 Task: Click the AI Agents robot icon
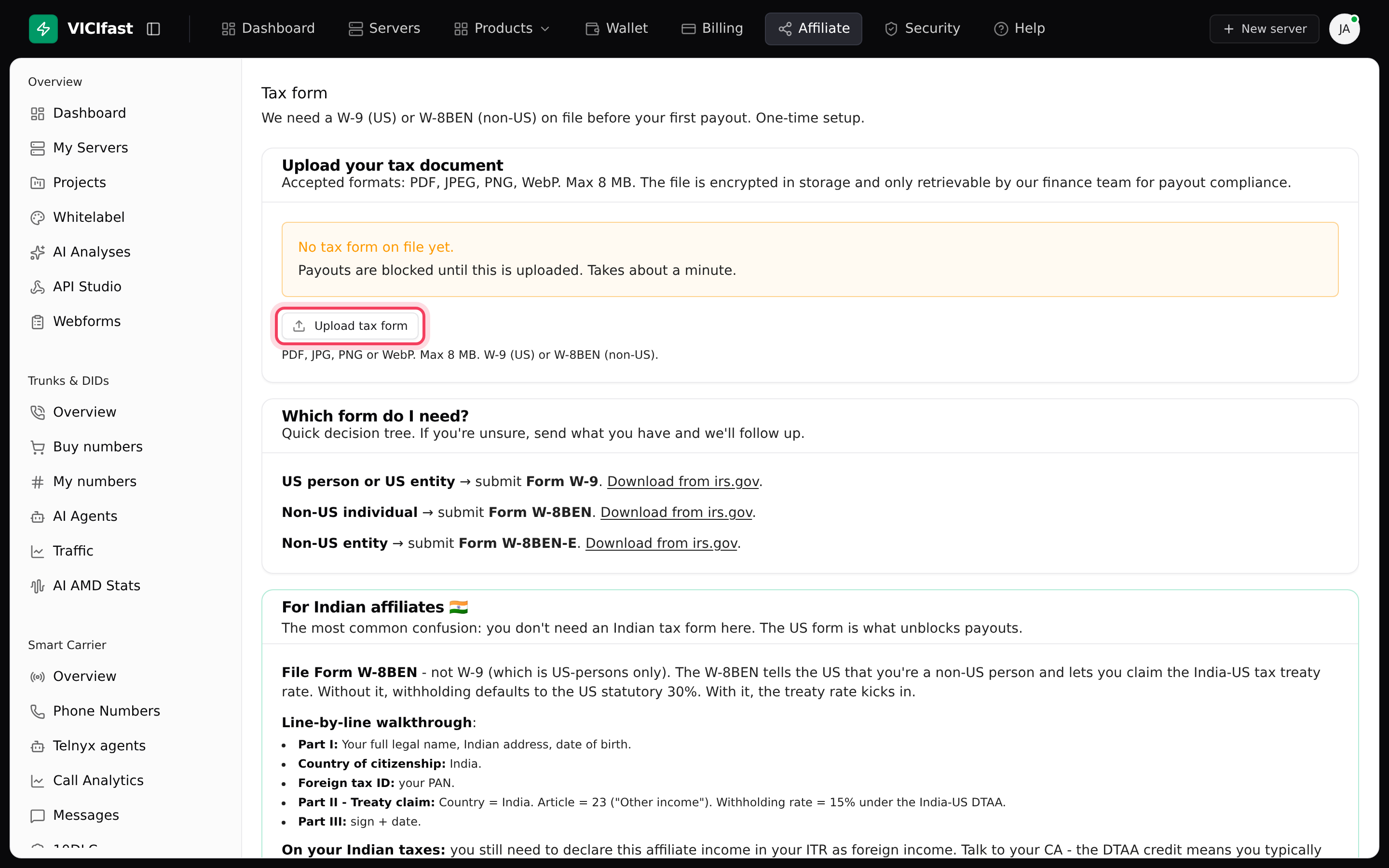[x=37, y=516]
